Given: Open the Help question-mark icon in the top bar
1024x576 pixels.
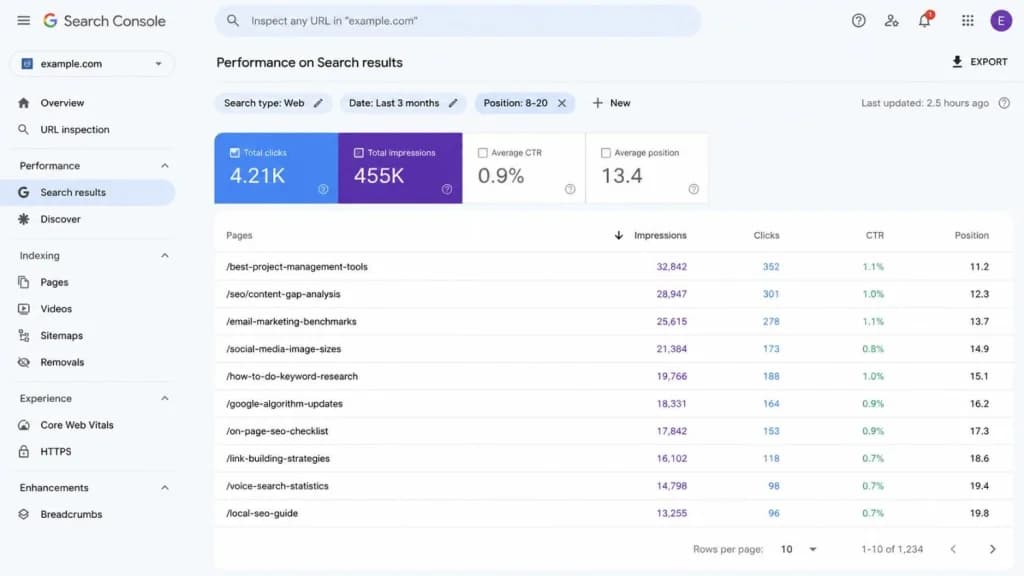Looking at the screenshot, I should 858,21.
